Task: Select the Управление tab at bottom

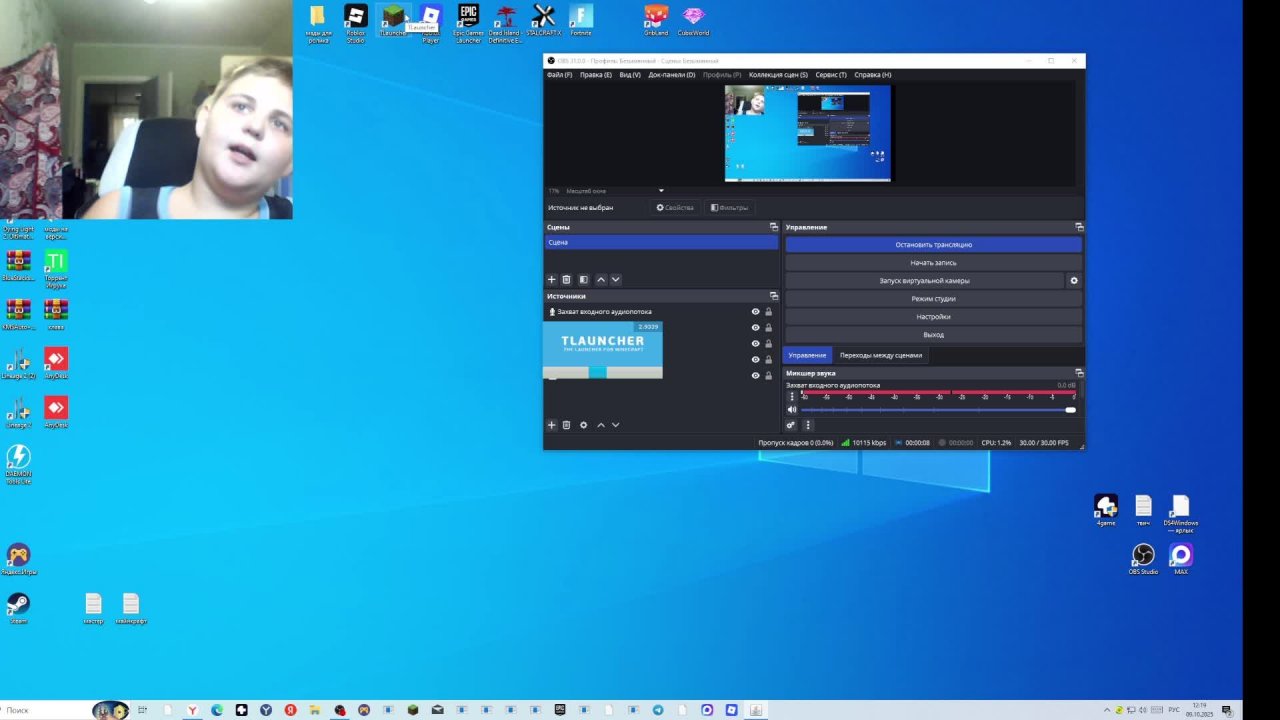Action: tap(807, 355)
